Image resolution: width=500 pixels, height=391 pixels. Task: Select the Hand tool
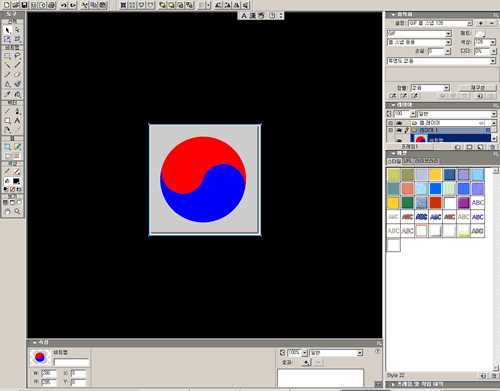pos(7,211)
